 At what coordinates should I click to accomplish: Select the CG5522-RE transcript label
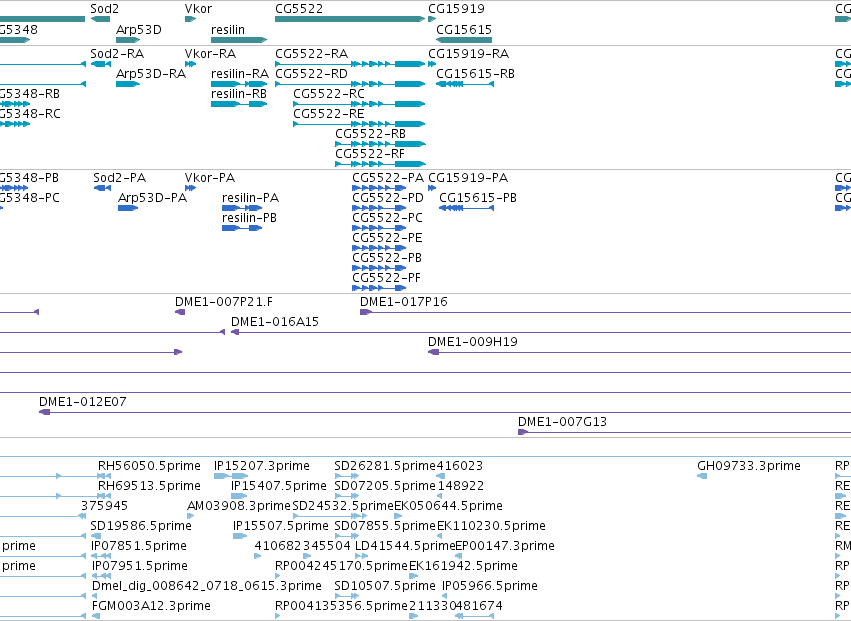pos(329,114)
